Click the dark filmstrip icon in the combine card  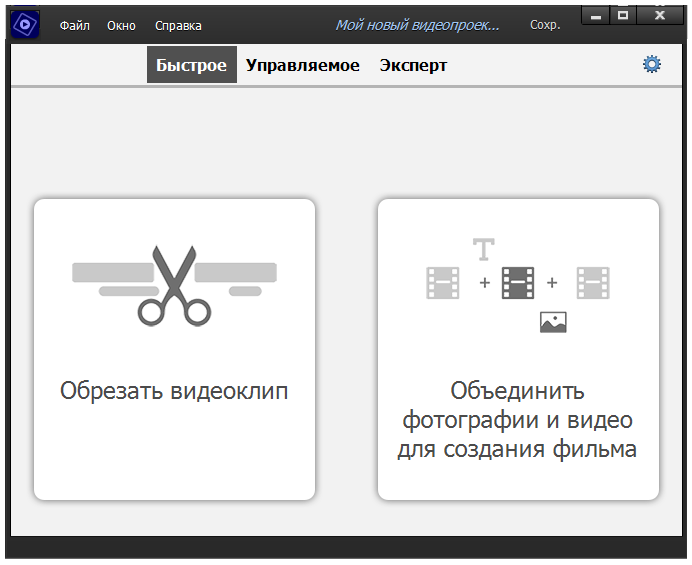[x=518, y=282]
